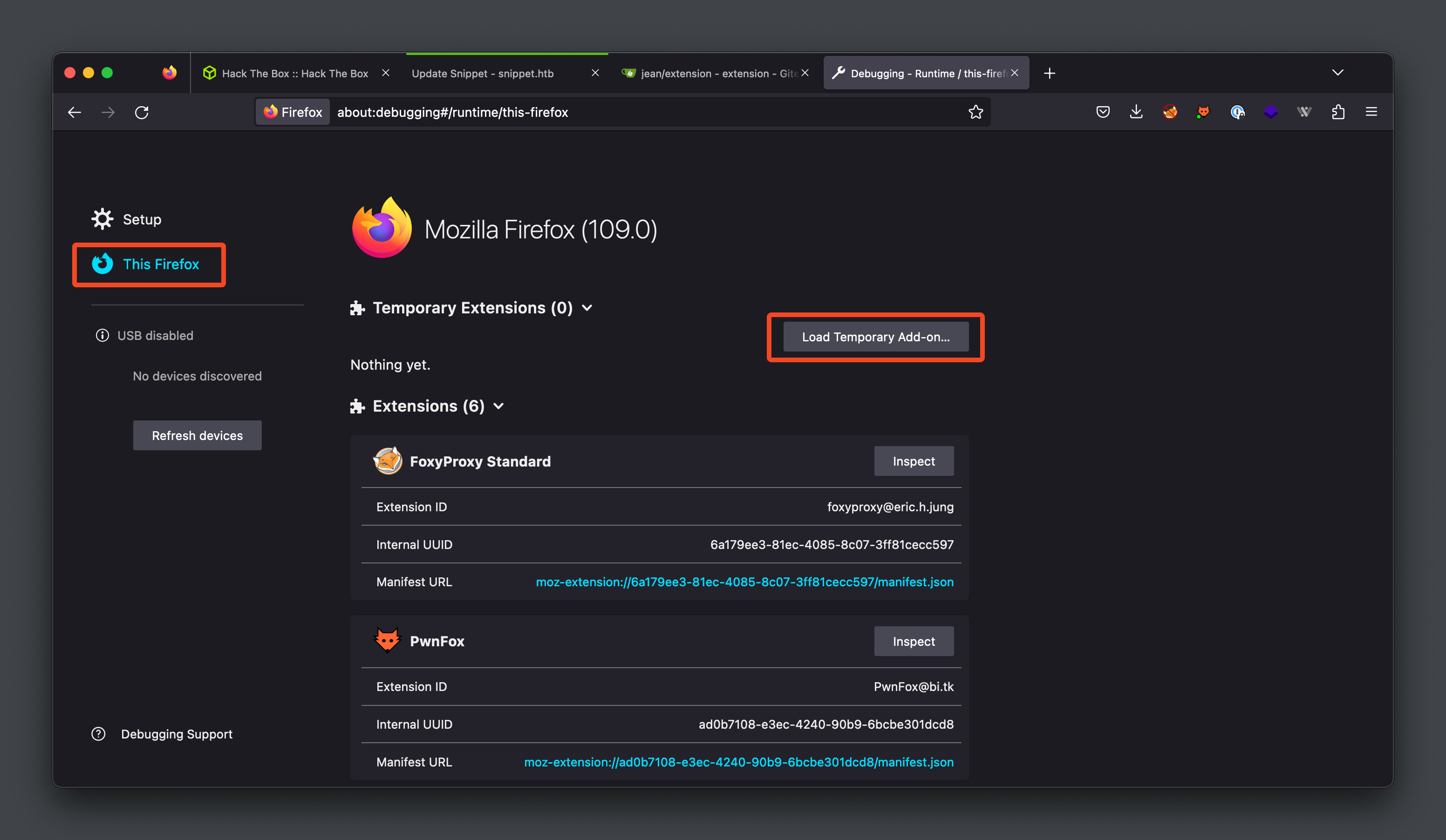Click the Refresh devices button
Image resolution: width=1446 pixels, height=840 pixels.
[197, 436]
